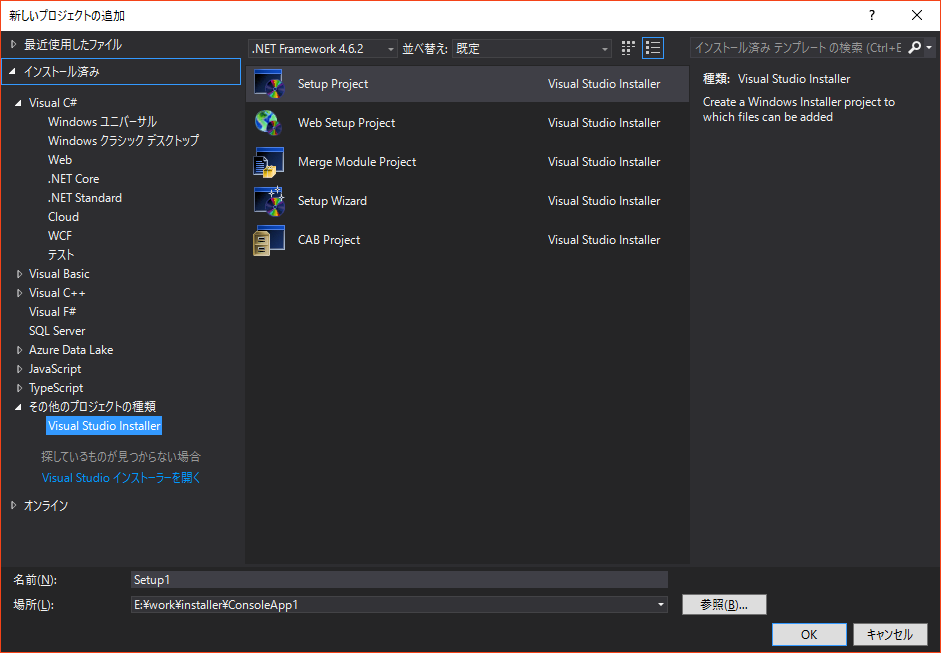Open the .NET Framework 4.6.2 dropdown

[x=390, y=47]
